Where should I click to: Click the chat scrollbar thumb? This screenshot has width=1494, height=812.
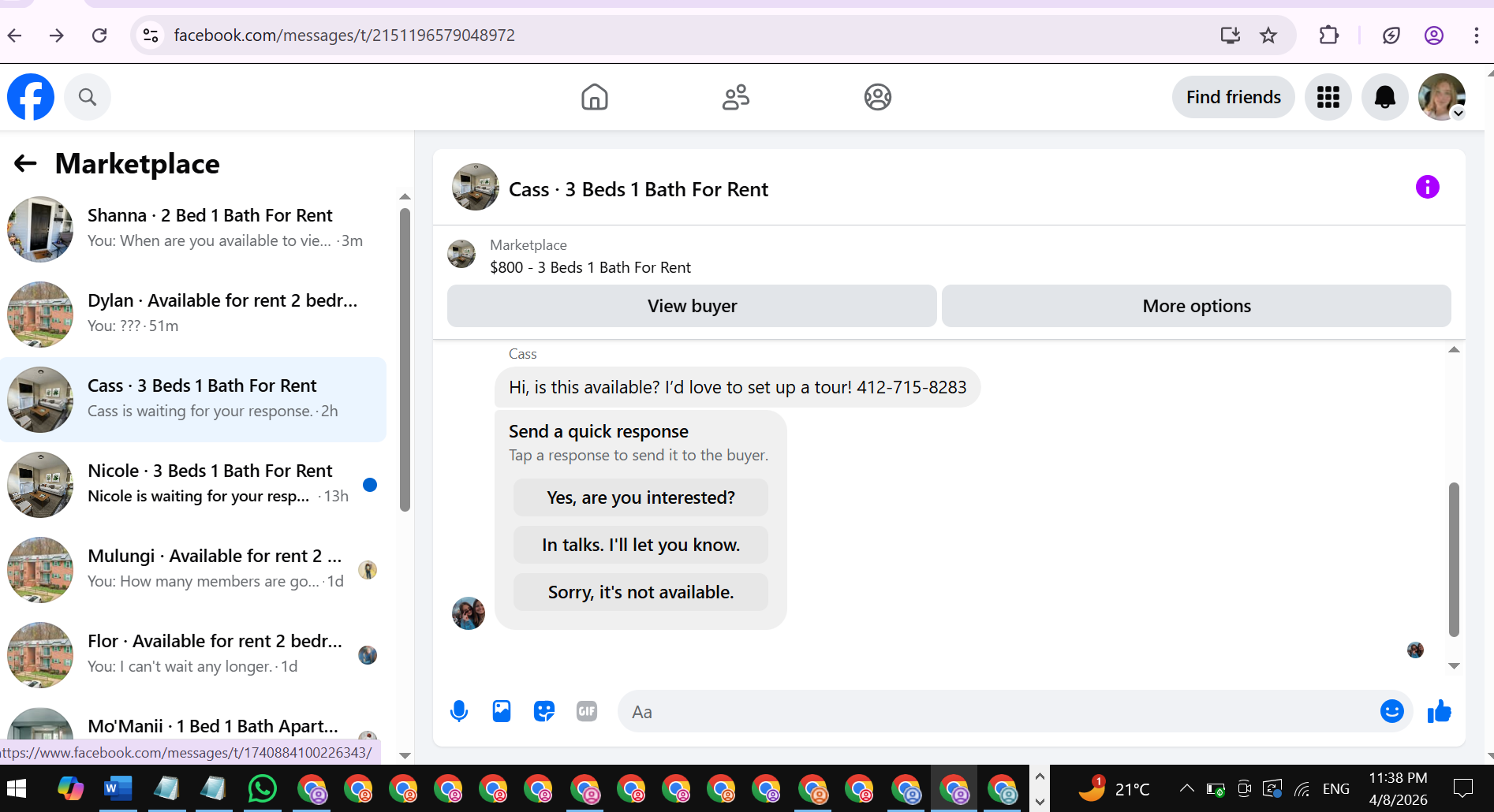click(1454, 560)
